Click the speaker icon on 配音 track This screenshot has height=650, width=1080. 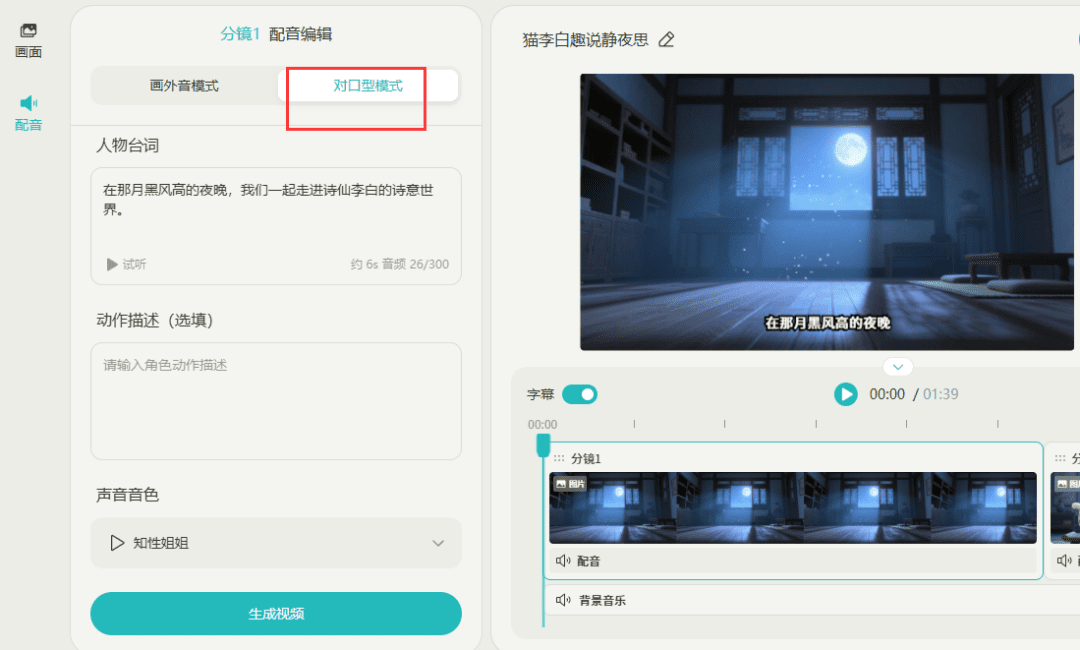point(563,561)
